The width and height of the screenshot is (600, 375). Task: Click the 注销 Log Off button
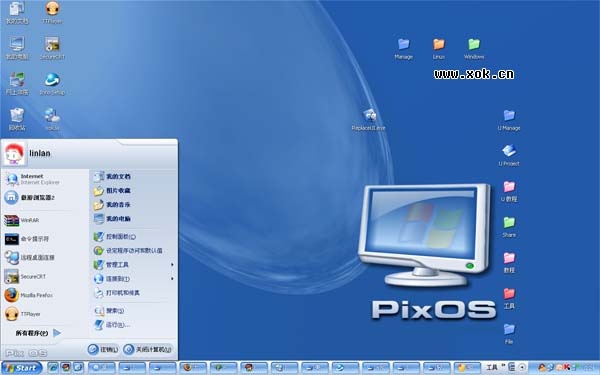click(x=103, y=349)
